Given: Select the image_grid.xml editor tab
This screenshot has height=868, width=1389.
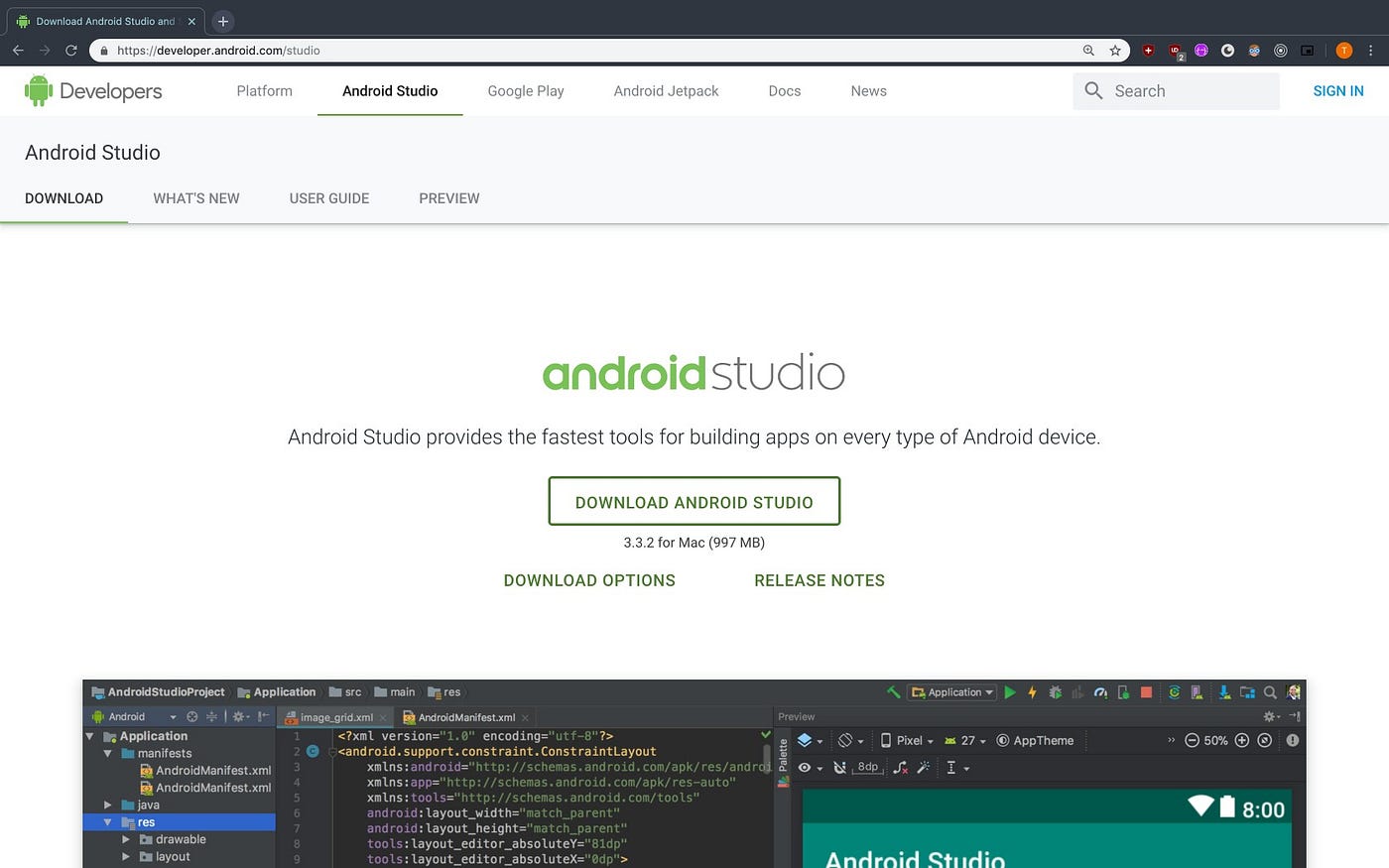Looking at the screenshot, I should [x=336, y=717].
